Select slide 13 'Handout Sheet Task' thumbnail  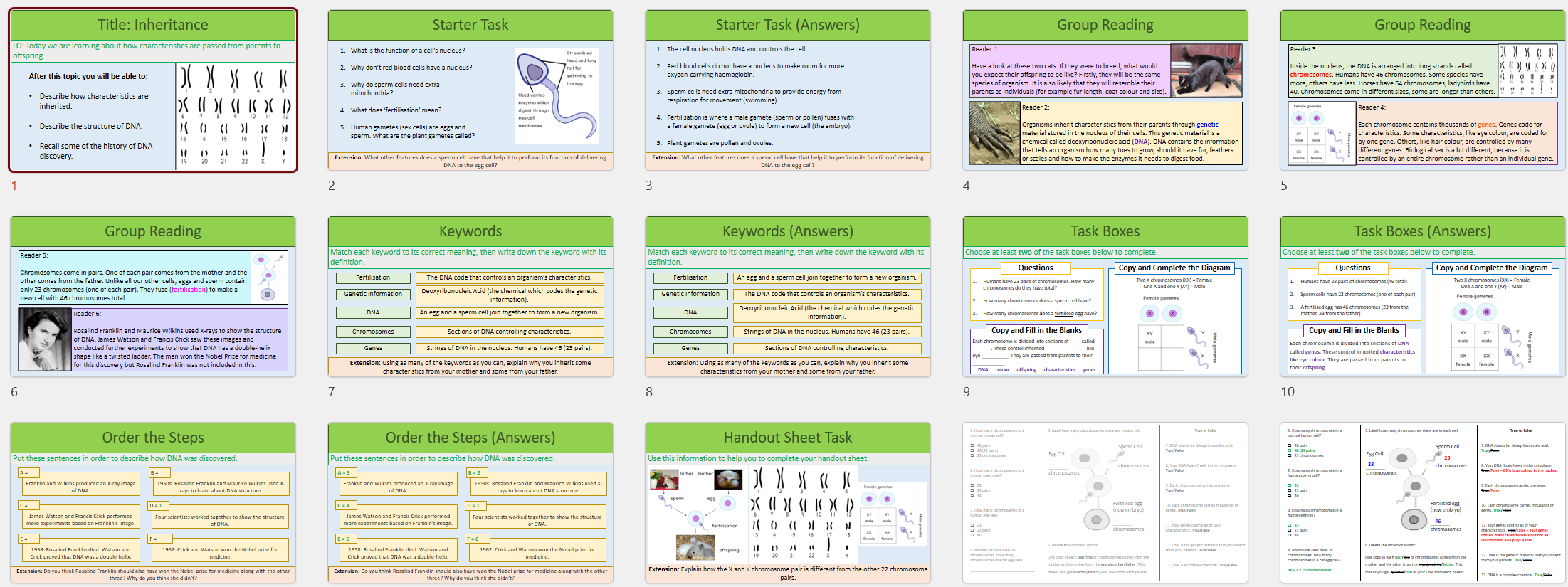coord(788,503)
